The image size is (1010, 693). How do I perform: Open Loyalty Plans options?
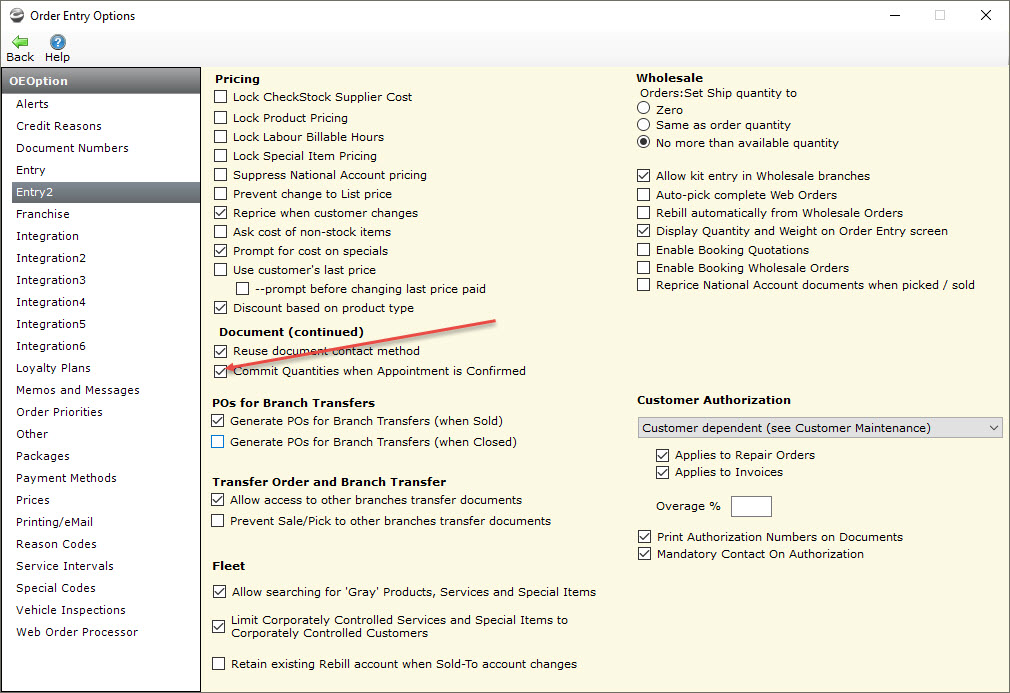click(x=53, y=368)
